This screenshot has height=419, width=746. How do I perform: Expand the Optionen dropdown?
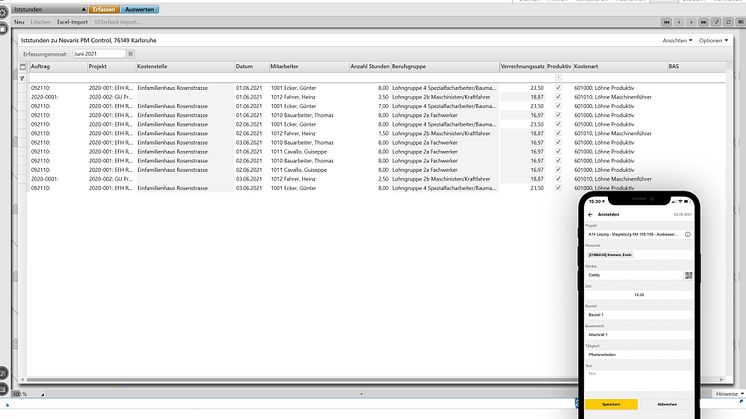coord(712,41)
